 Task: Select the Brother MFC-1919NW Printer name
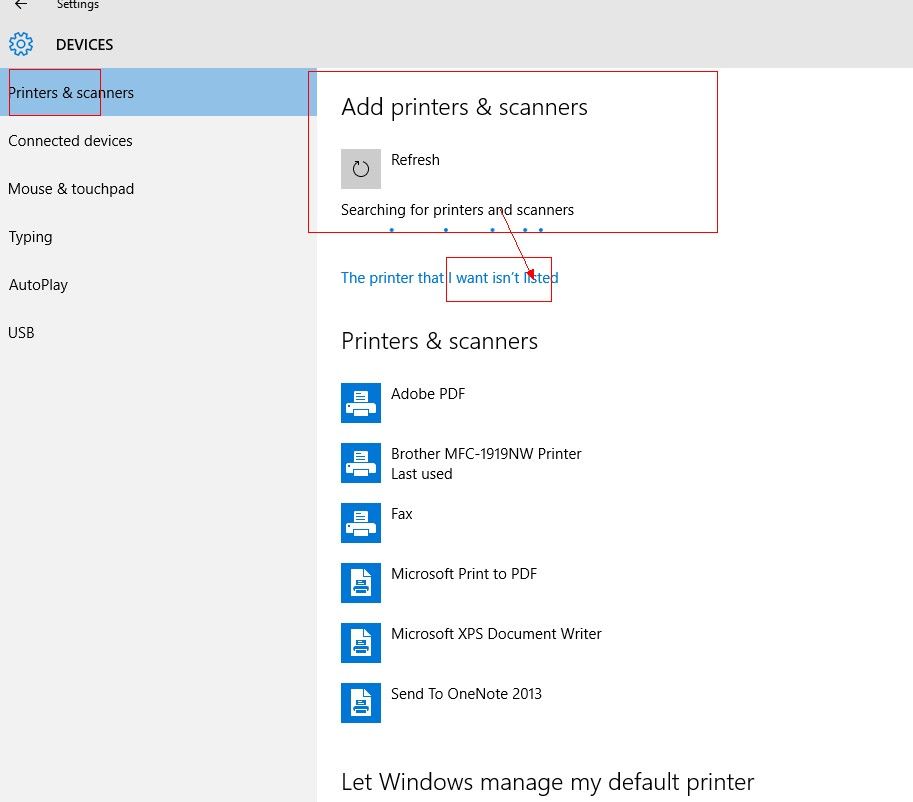486,454
